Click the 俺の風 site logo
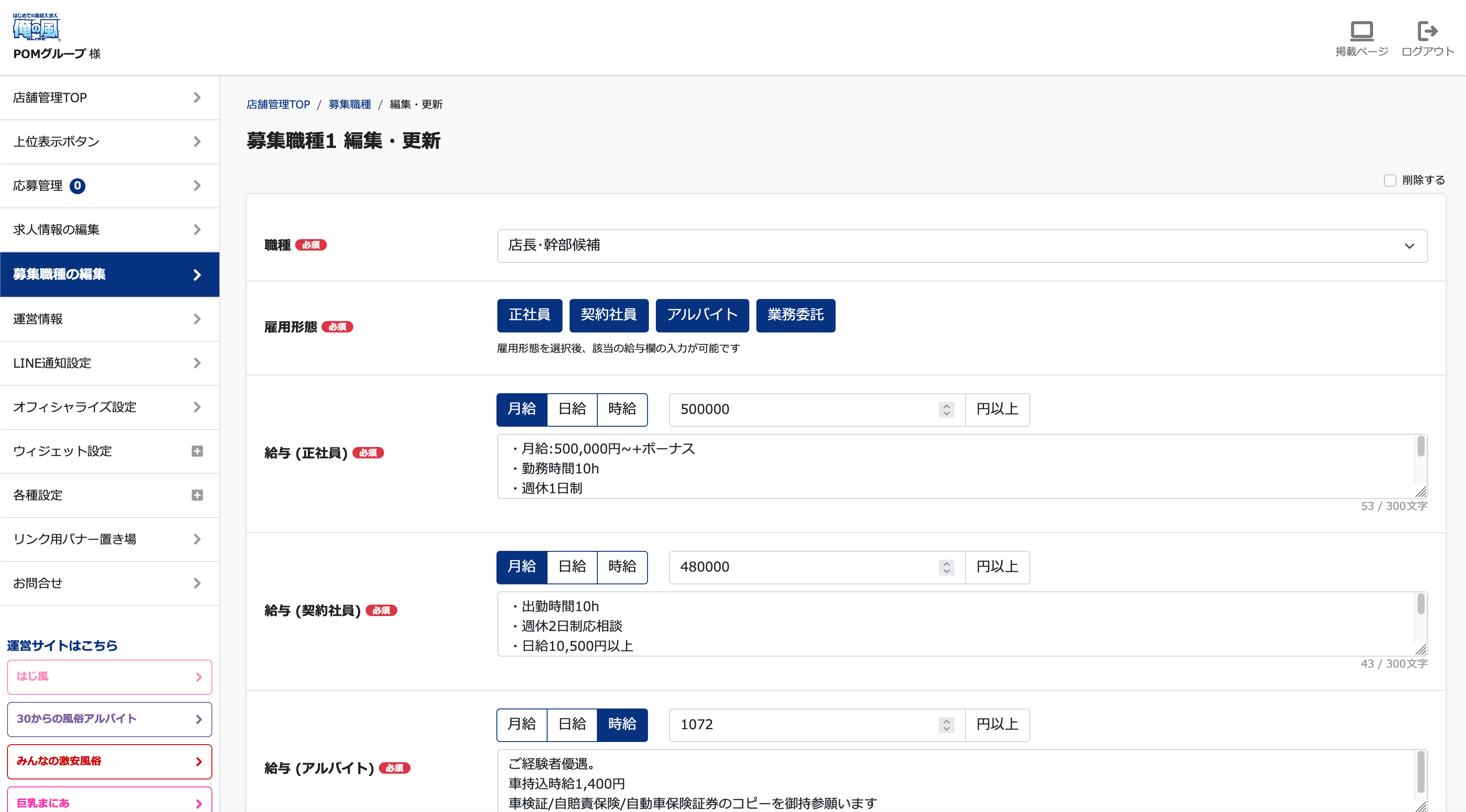The image size is (1466, 812). point(37,27)
